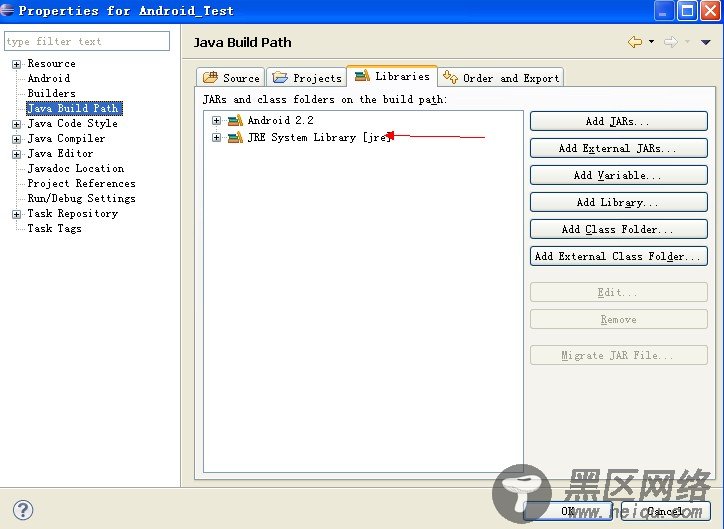The image size is (724, 529).
Task: Click the help question mark icon
Action: pyautogui.click(x=23, y=510)
